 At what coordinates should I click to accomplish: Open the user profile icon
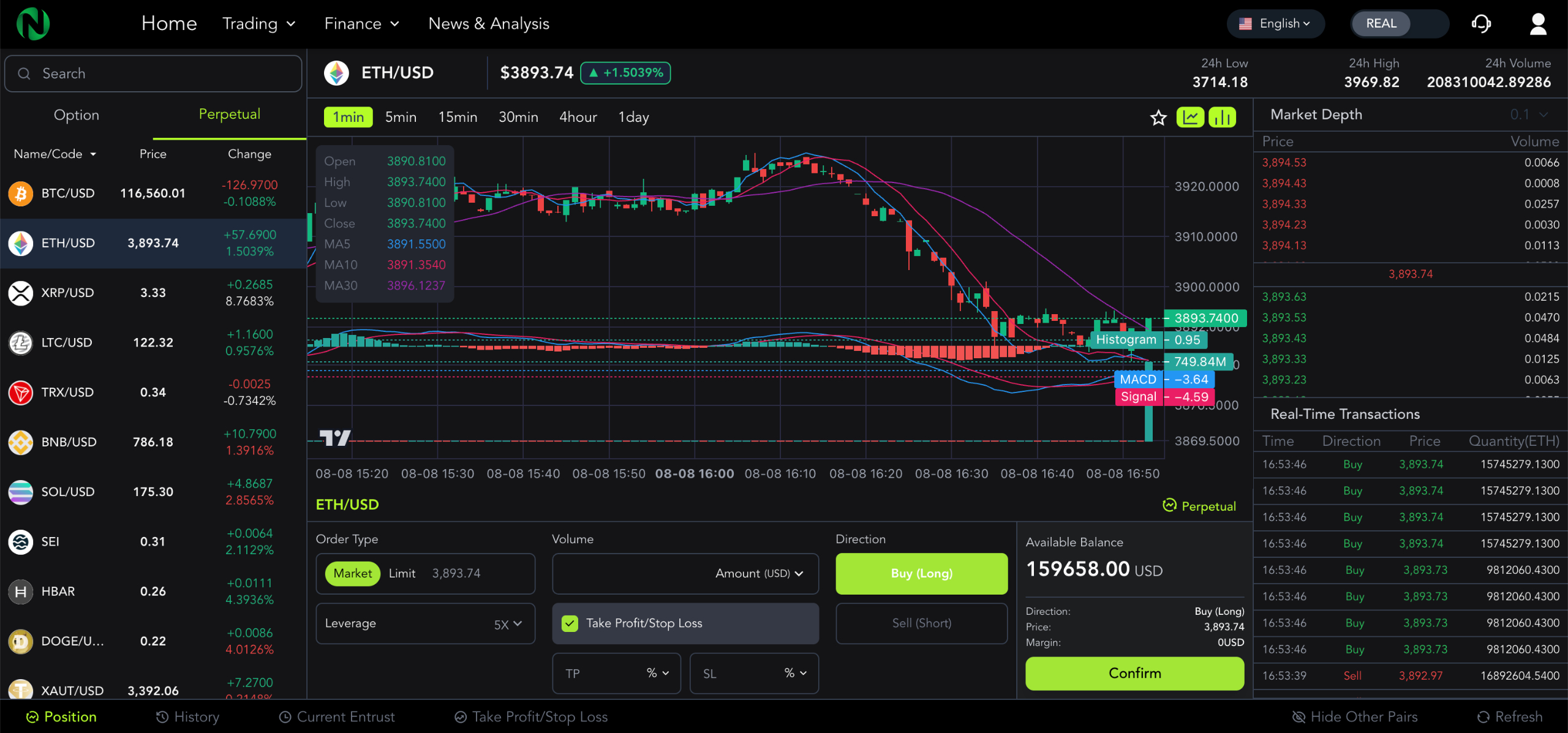[x=1539, y=23]
